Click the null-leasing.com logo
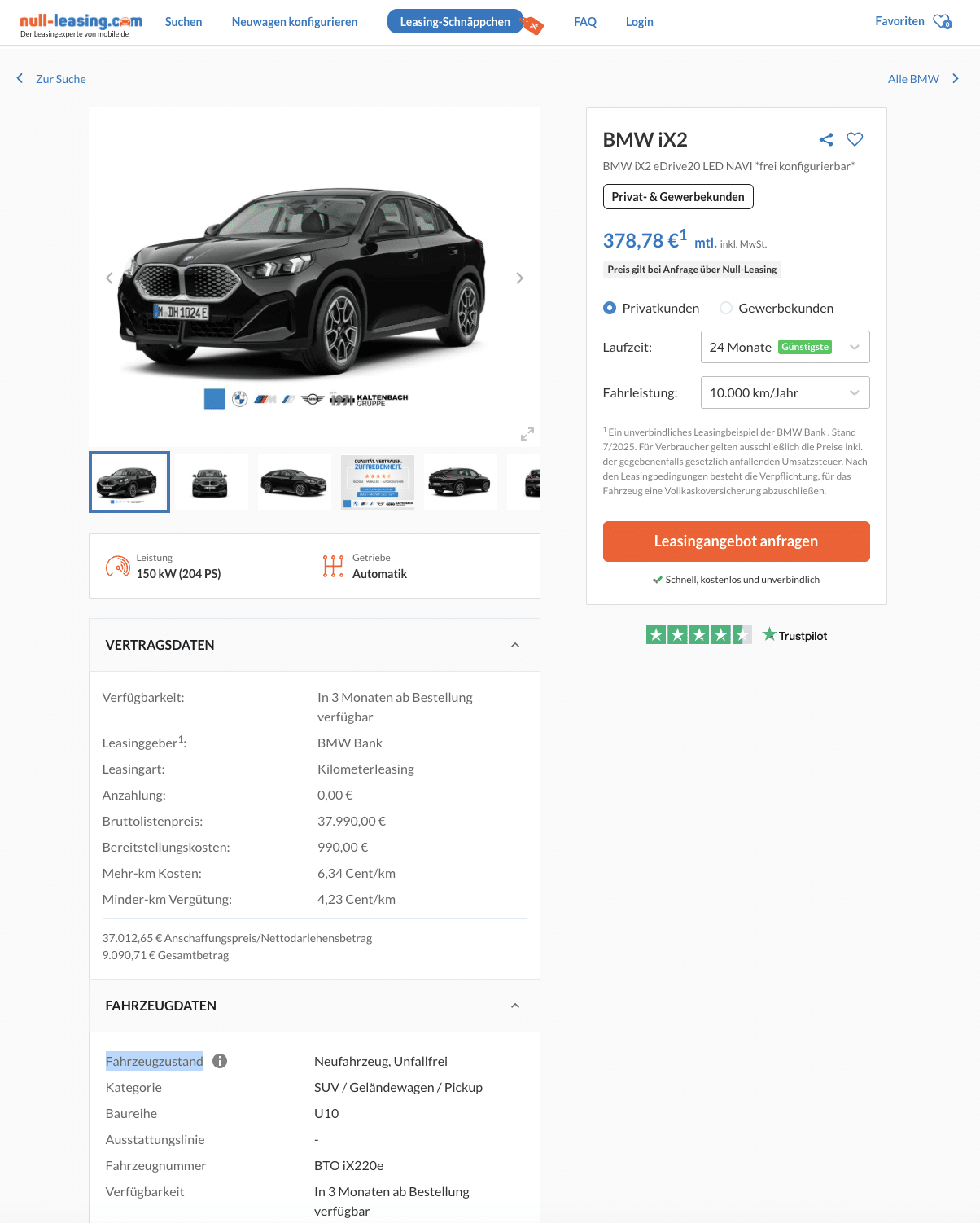Viewport: 980px width, 1223px height. click(81, 24)
